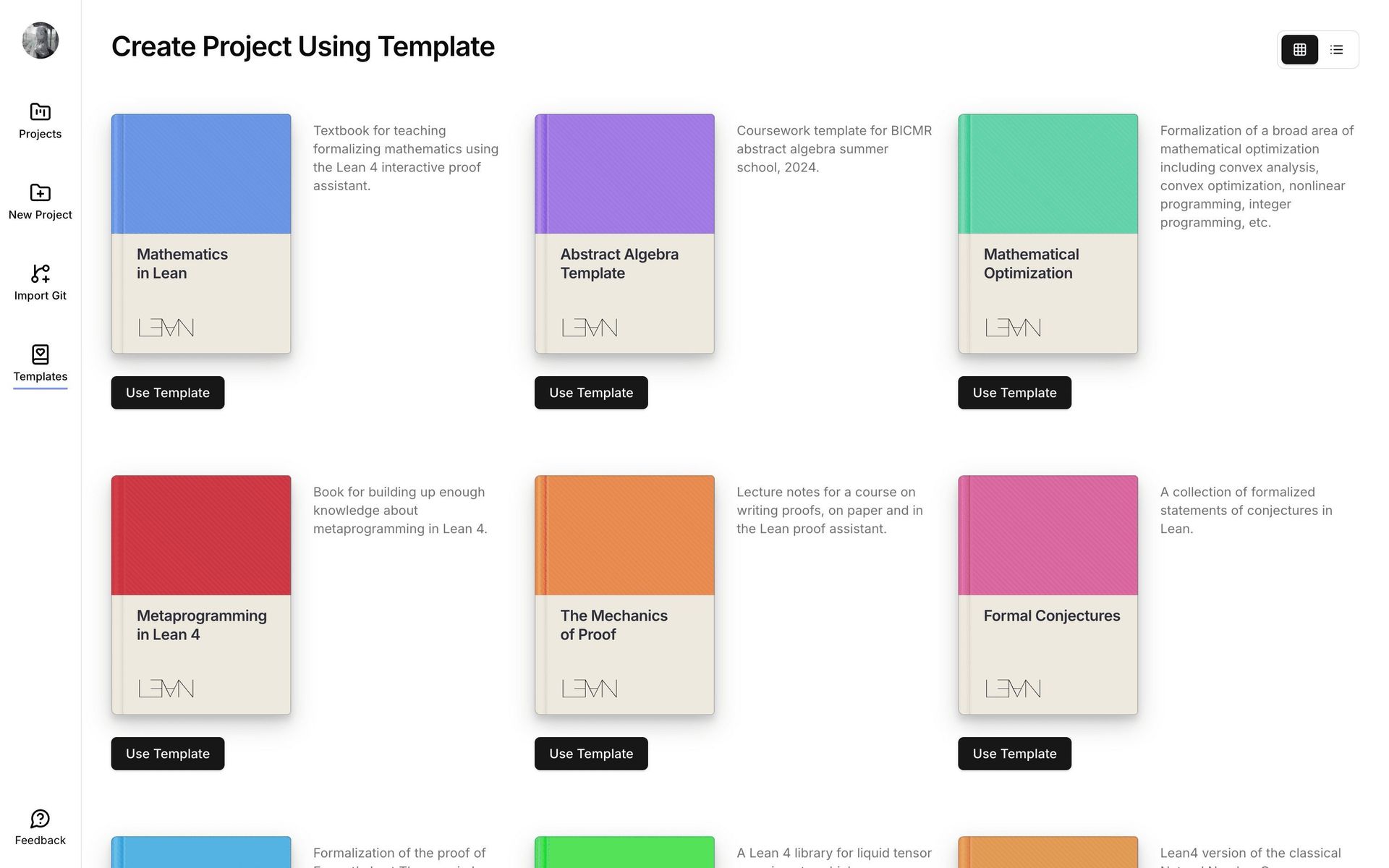
Task: Click the New Project folder-plus icon
Action: (x=40, y=192)
